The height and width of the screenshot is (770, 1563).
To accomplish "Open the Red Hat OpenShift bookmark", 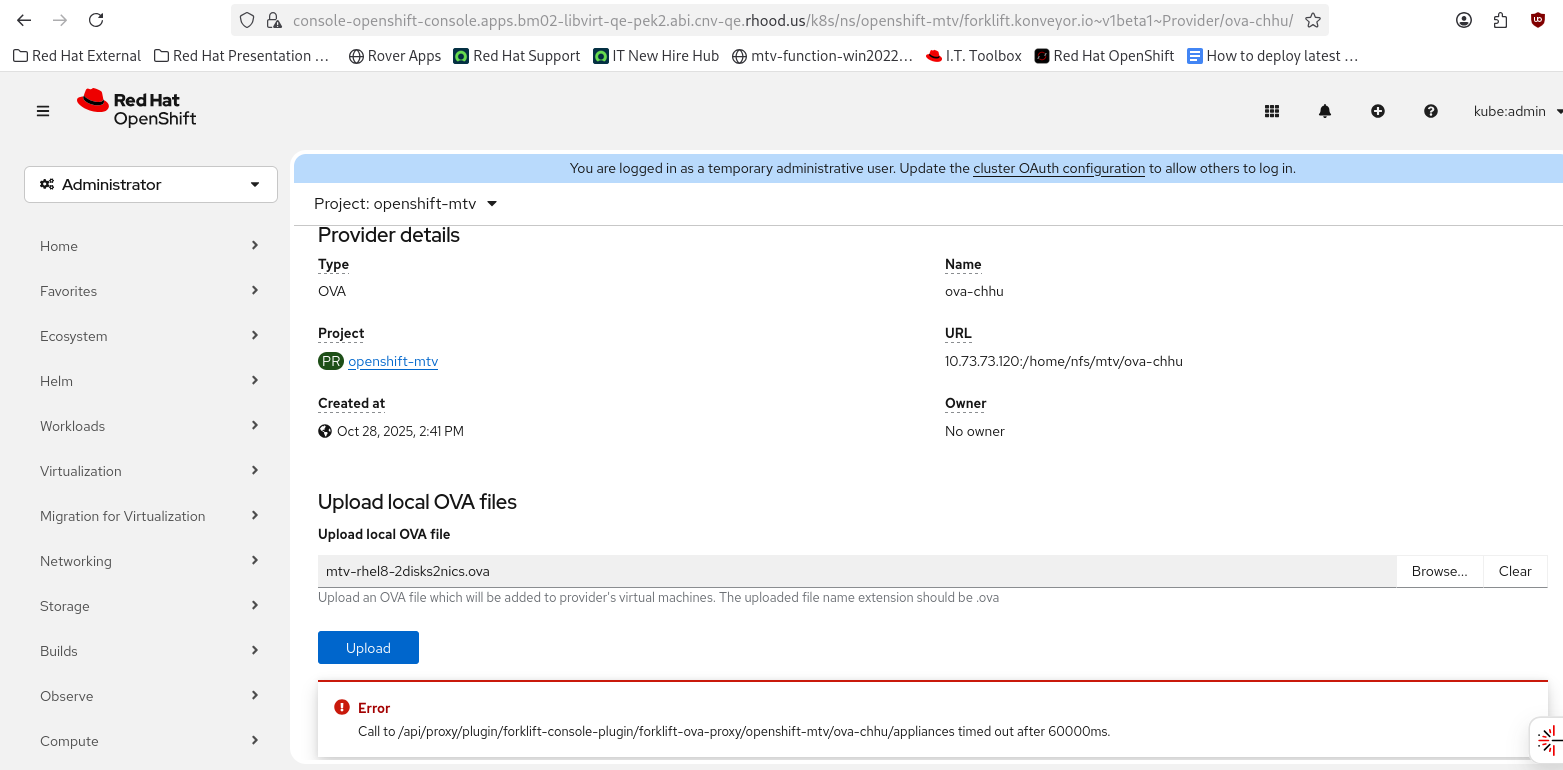I will tap(1104, 56).
